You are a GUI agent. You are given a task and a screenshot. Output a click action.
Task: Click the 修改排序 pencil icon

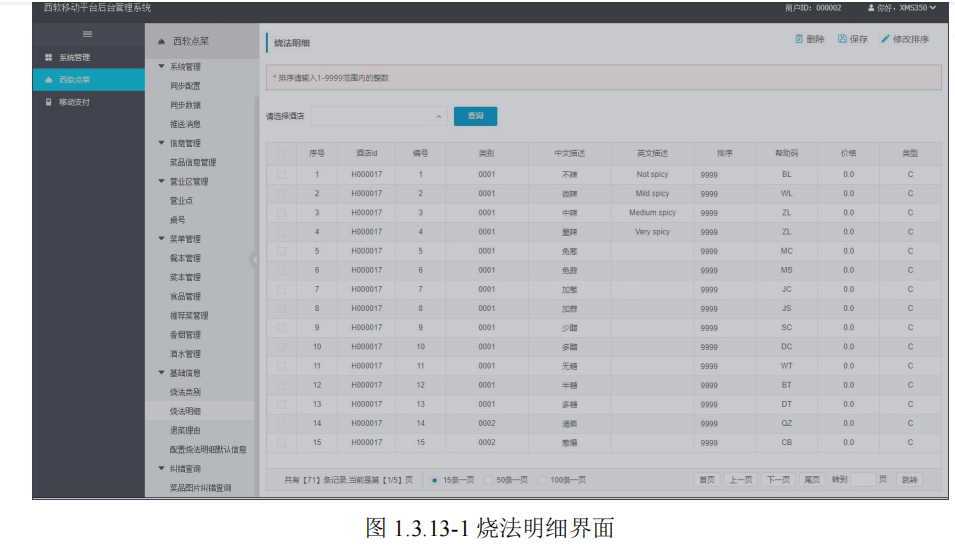pos(885,39)
